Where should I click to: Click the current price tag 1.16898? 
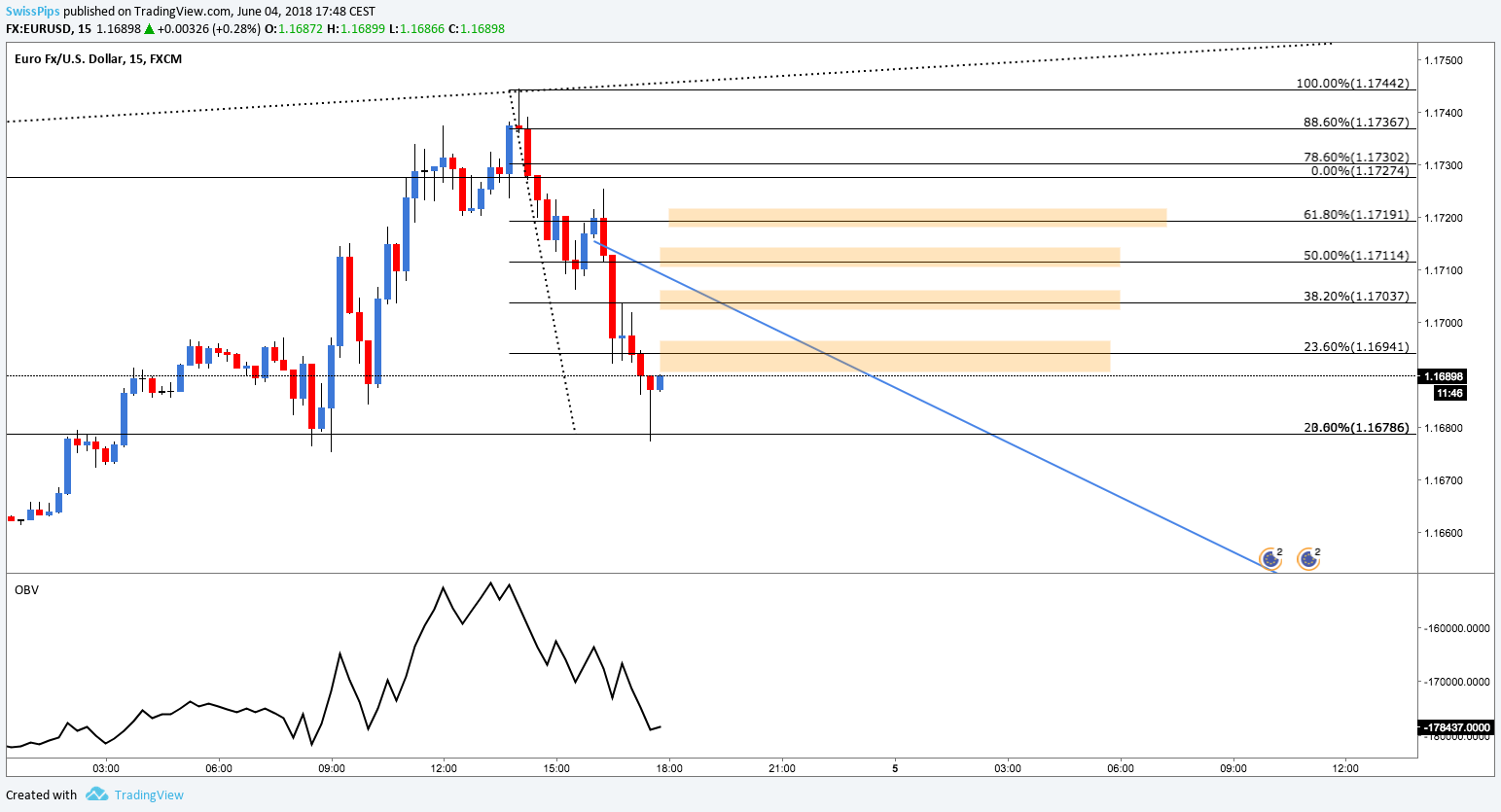point(1444,376)
